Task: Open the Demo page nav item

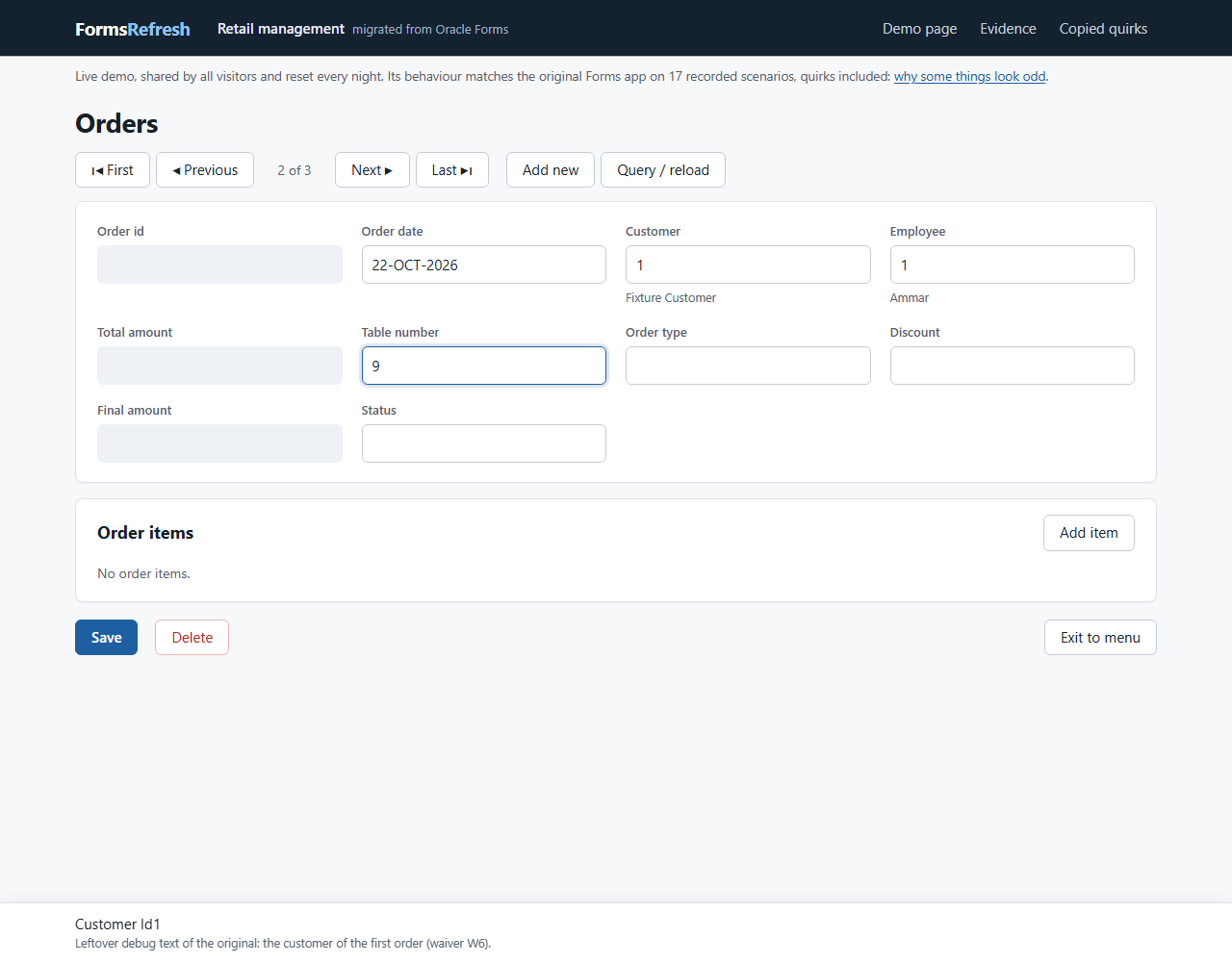Action: [x=920, y=29]
